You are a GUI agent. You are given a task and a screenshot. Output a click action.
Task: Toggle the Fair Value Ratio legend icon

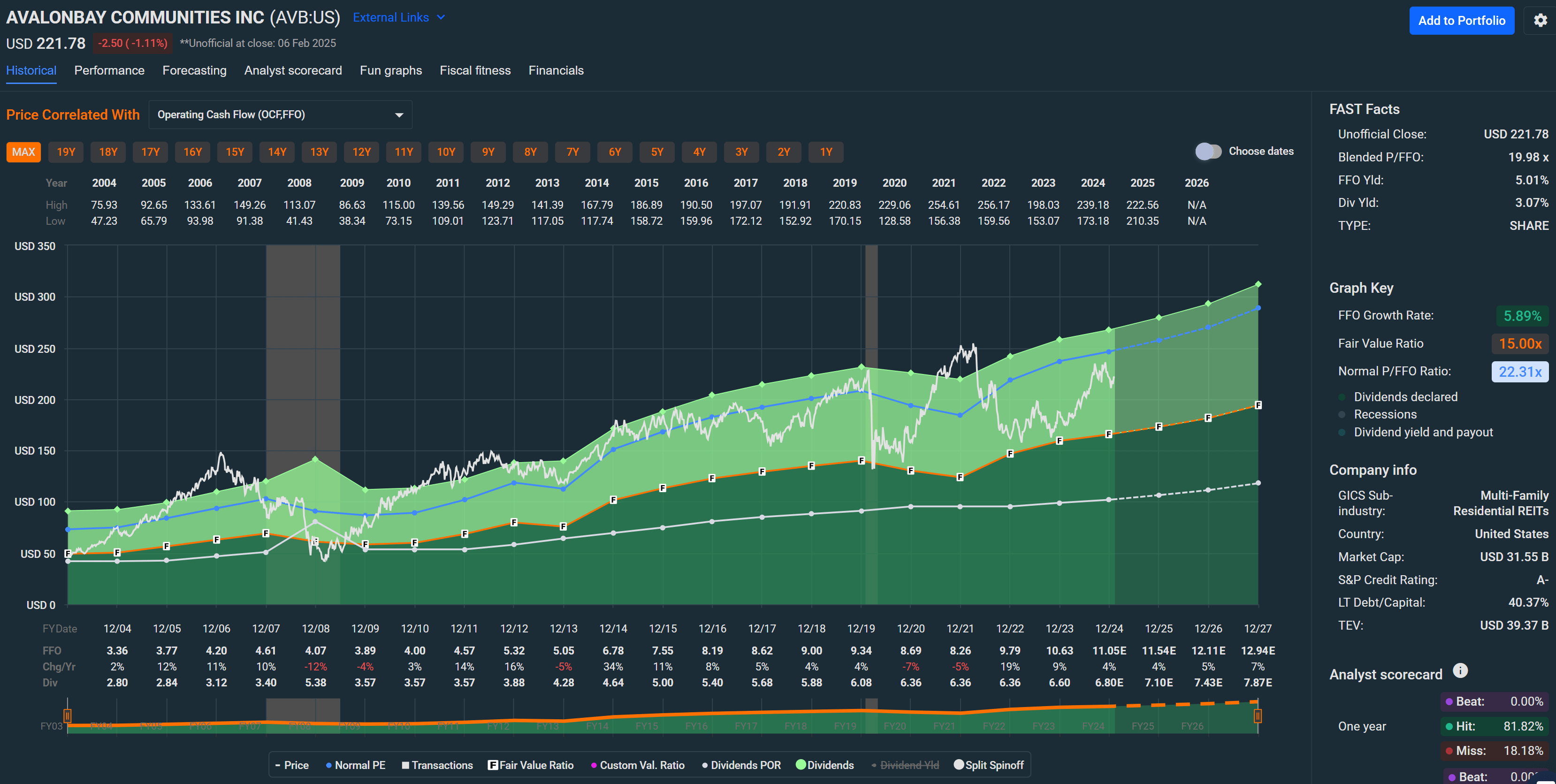(x=493, y=765)
